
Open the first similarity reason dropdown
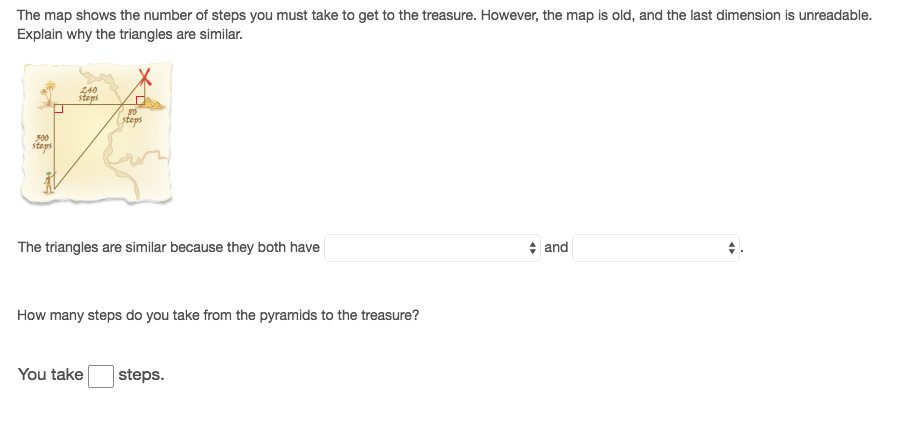(x=432, y=248)
